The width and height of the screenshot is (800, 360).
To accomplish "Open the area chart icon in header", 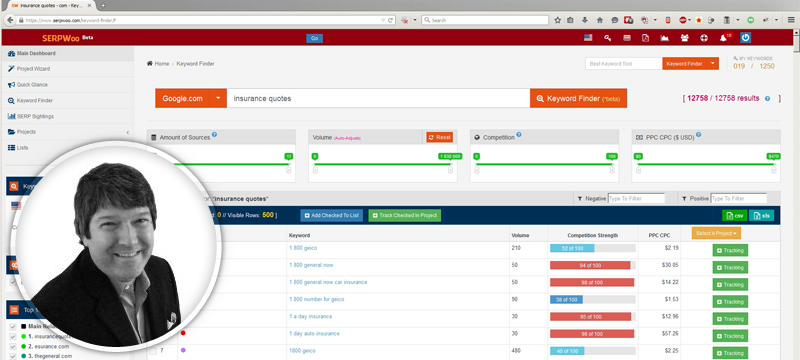I will pyautogui.click(x=665, y=38).
